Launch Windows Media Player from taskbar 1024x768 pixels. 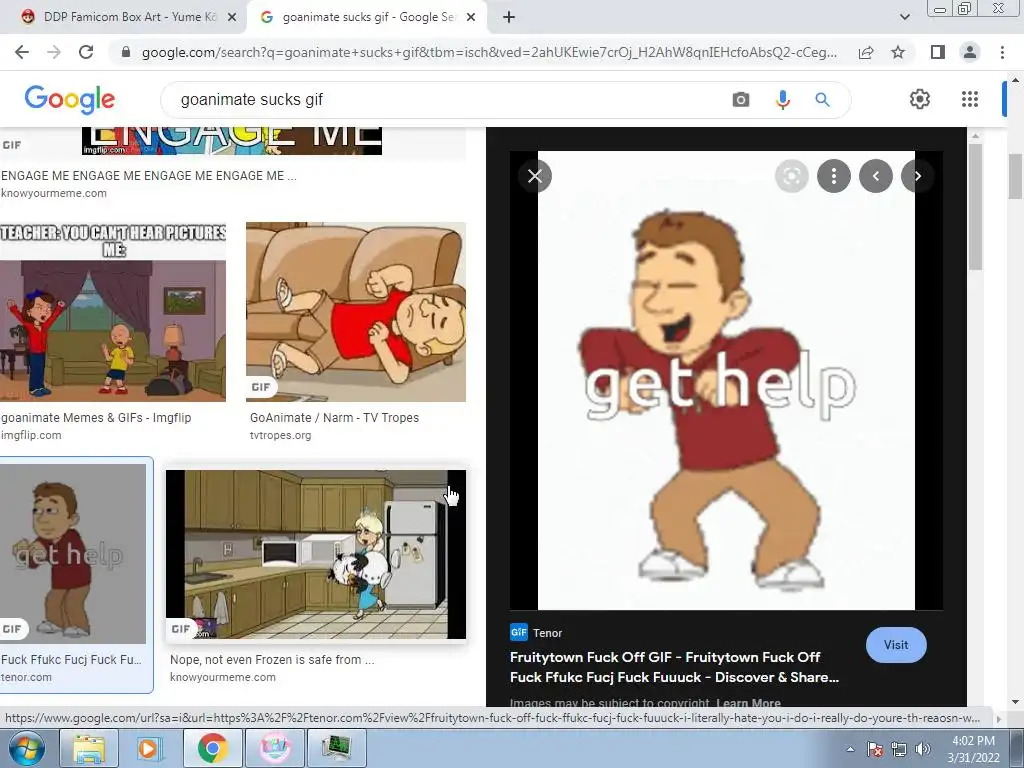click(149, 748)
